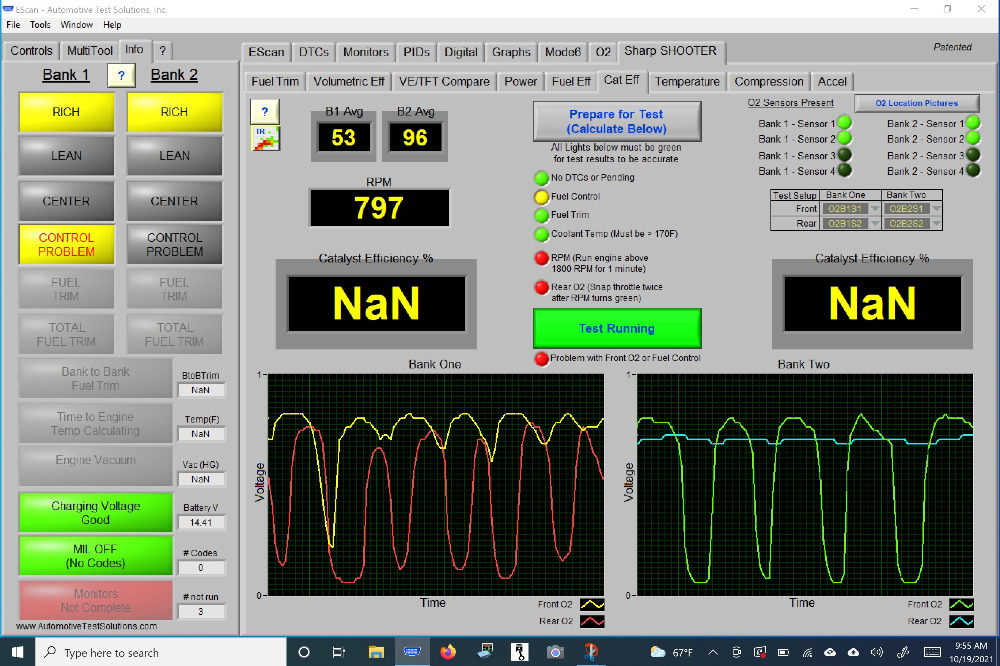Open O2 Location Pictures

(x=916, y=103)
